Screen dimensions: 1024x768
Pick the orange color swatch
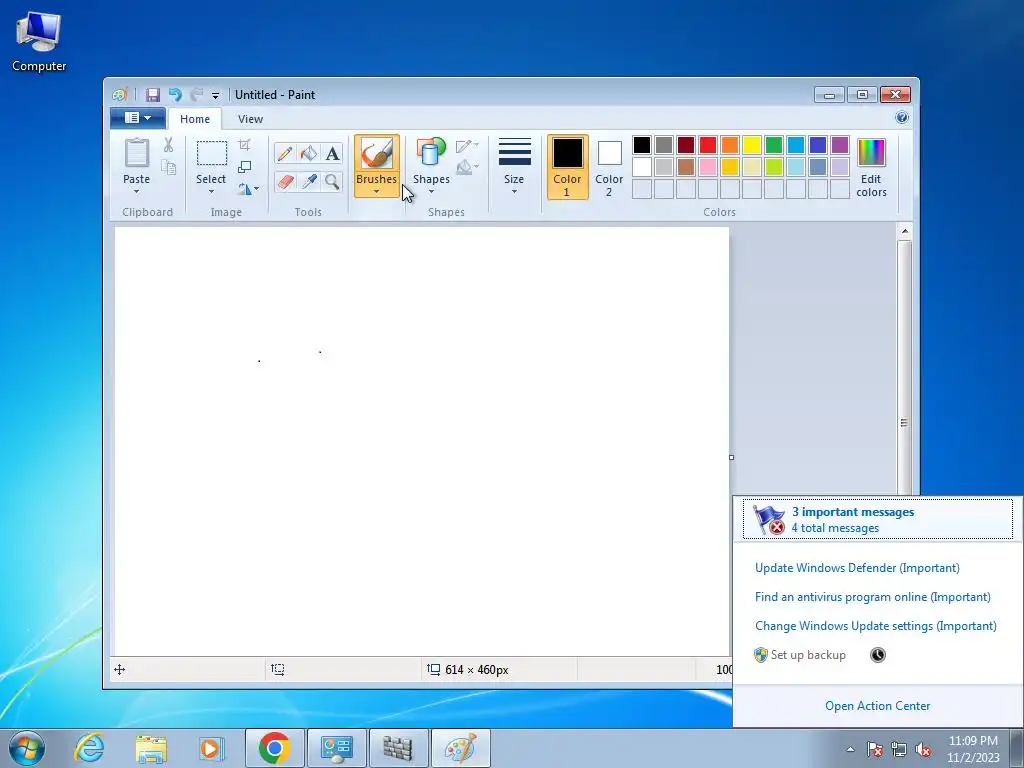point(730,145)
